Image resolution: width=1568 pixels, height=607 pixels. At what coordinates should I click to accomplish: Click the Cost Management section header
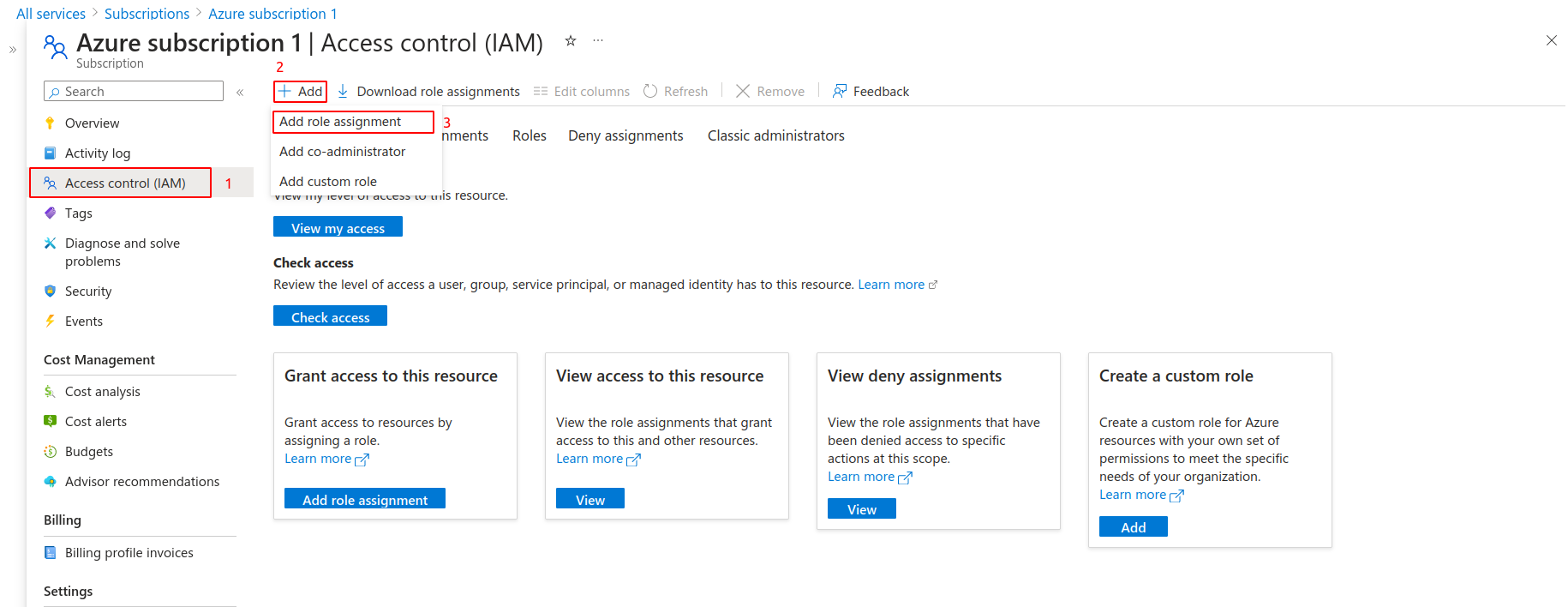[x=99, y=359]
